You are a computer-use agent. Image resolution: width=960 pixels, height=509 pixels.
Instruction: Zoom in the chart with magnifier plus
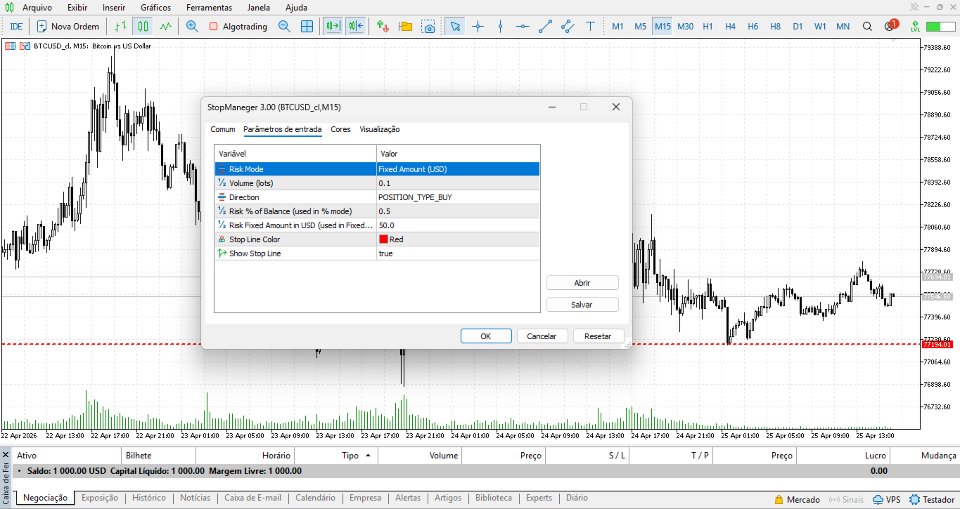tap(192, 26)
